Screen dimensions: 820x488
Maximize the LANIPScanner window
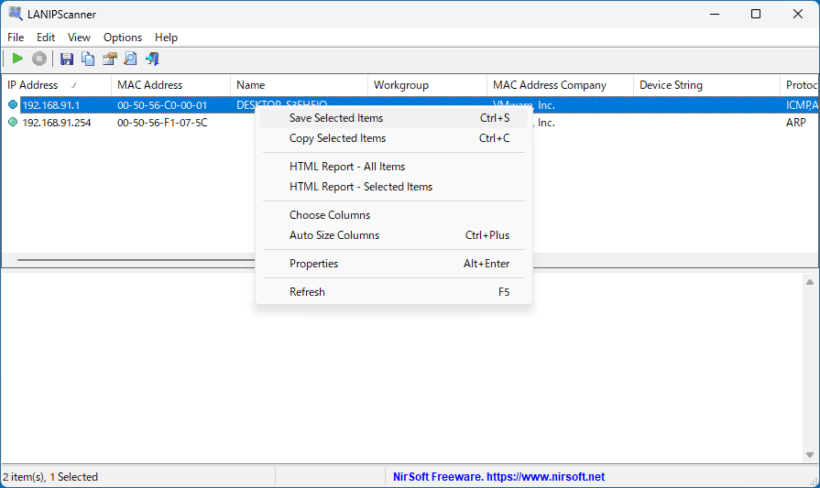tap(756, 14)
